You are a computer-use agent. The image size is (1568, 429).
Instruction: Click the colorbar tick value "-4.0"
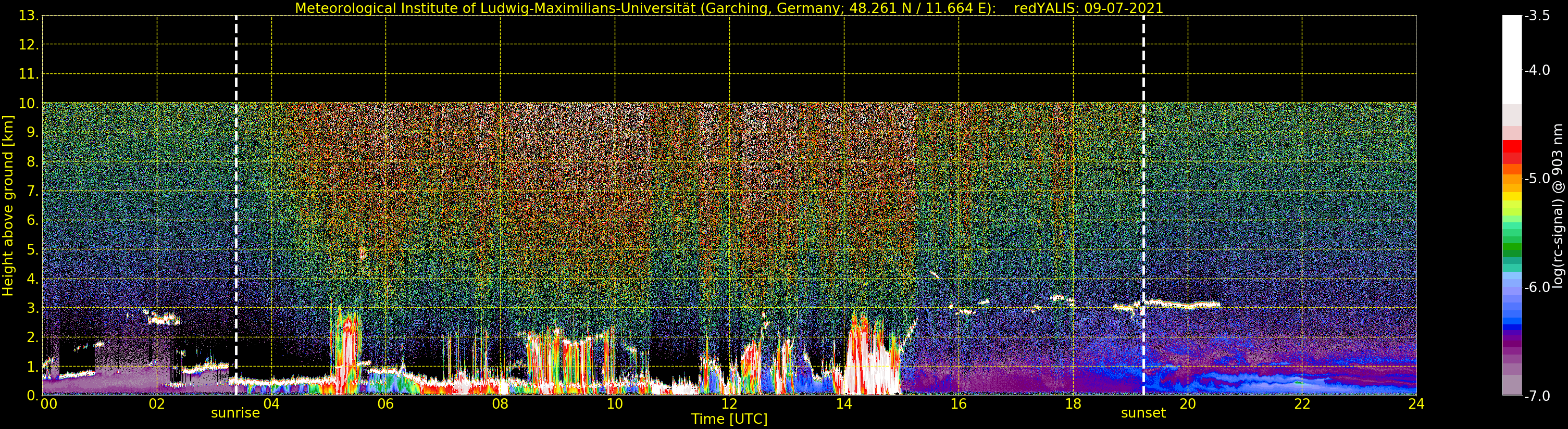click(x=1537, y=71)
